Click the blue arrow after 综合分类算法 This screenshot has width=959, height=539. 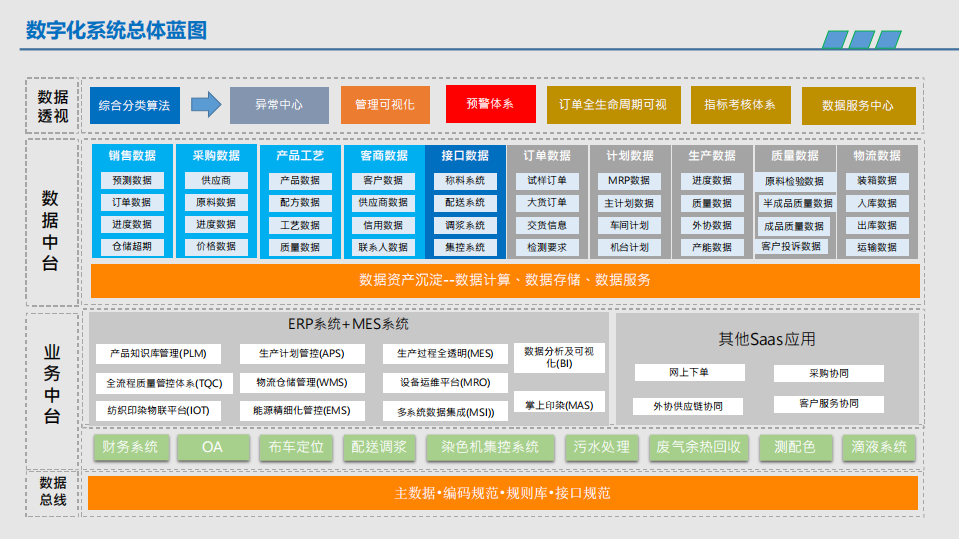point(205,104)
